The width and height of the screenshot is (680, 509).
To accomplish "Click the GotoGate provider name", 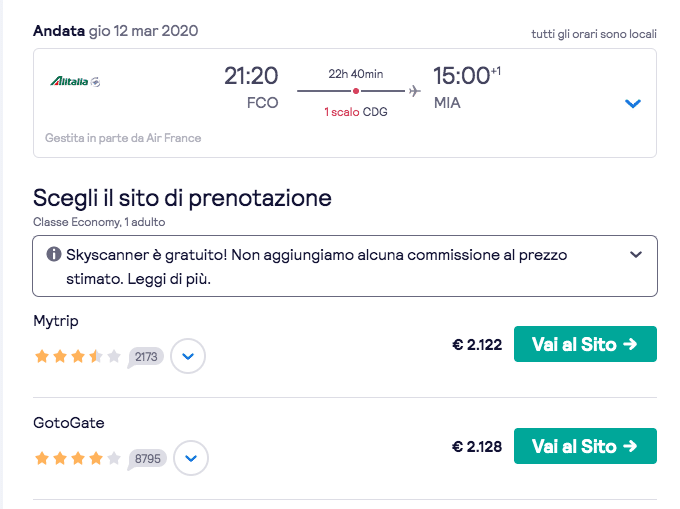I will click(69, 423).
